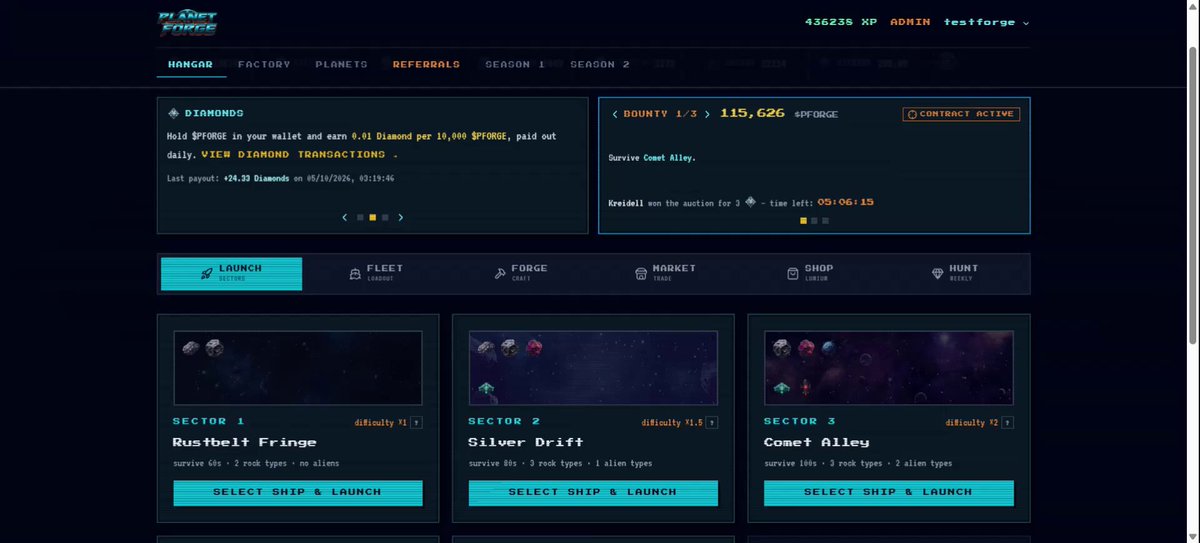Select first dot in Diamonds panel pager

tap(361, 217)
